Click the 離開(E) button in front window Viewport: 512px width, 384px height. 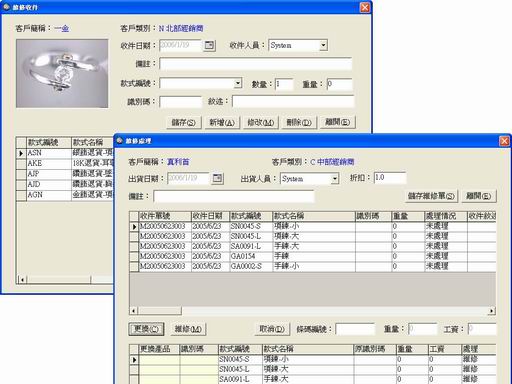(479, 196)
